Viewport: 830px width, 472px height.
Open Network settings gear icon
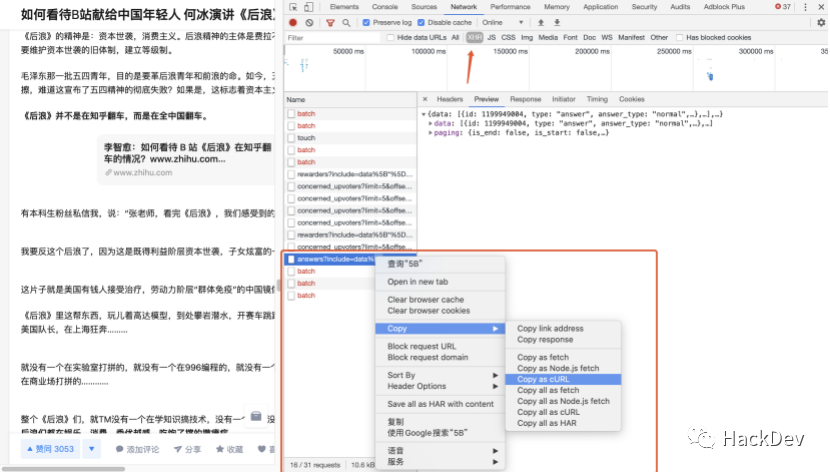click(x=821, y=23)
